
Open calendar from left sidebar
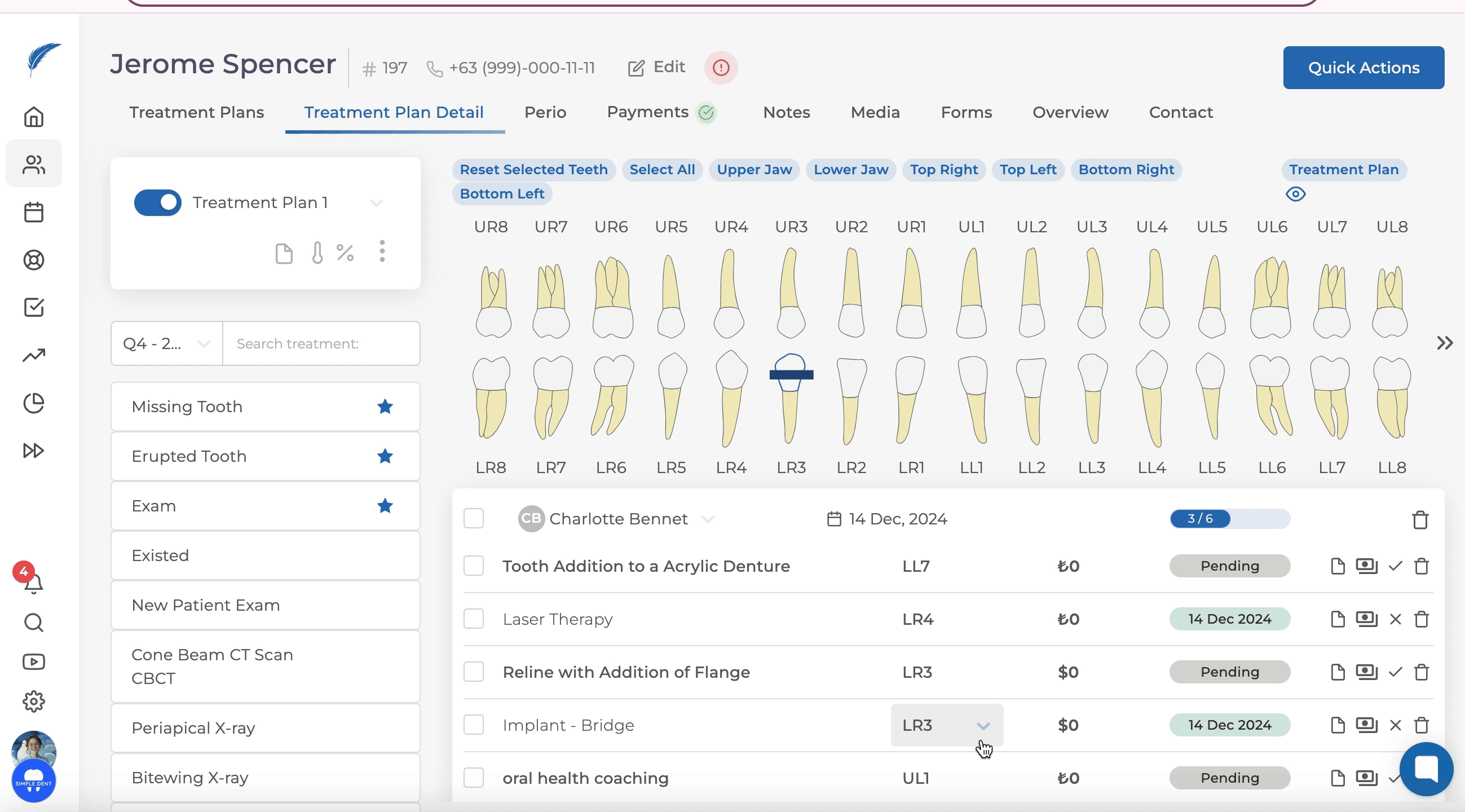point(34,212)
